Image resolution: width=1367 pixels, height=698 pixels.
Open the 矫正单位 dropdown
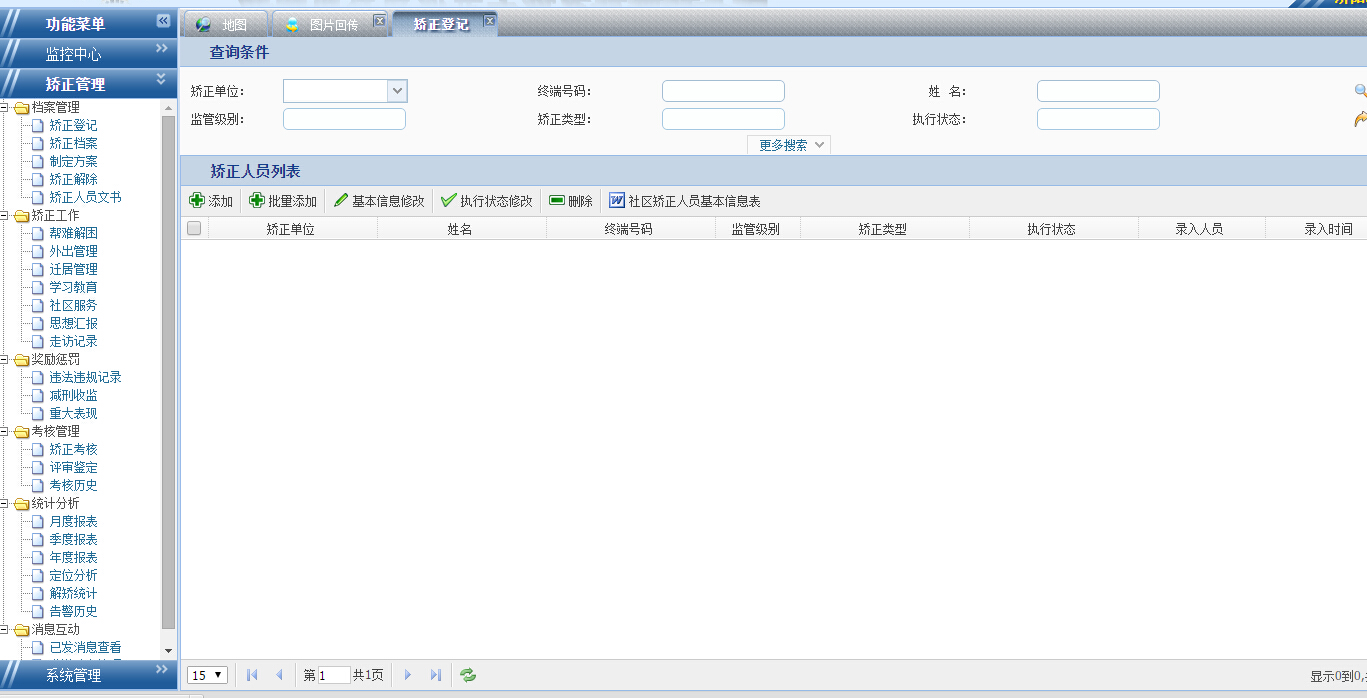397,91
